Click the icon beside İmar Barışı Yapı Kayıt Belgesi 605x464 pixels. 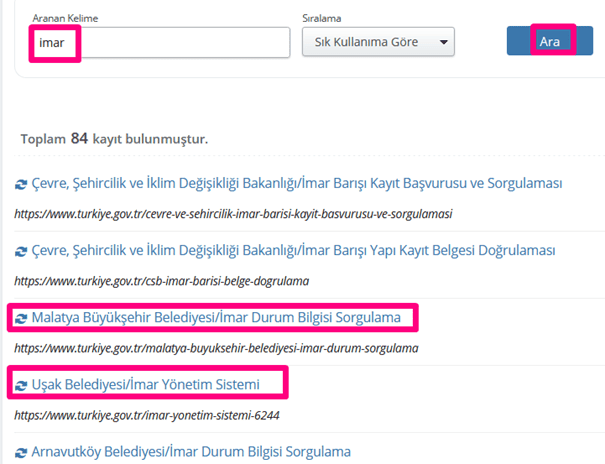coord(21,251)
